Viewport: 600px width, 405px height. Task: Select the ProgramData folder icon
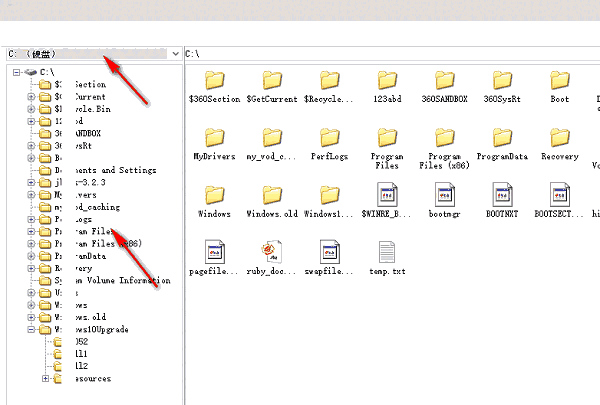tap(501, 137)
